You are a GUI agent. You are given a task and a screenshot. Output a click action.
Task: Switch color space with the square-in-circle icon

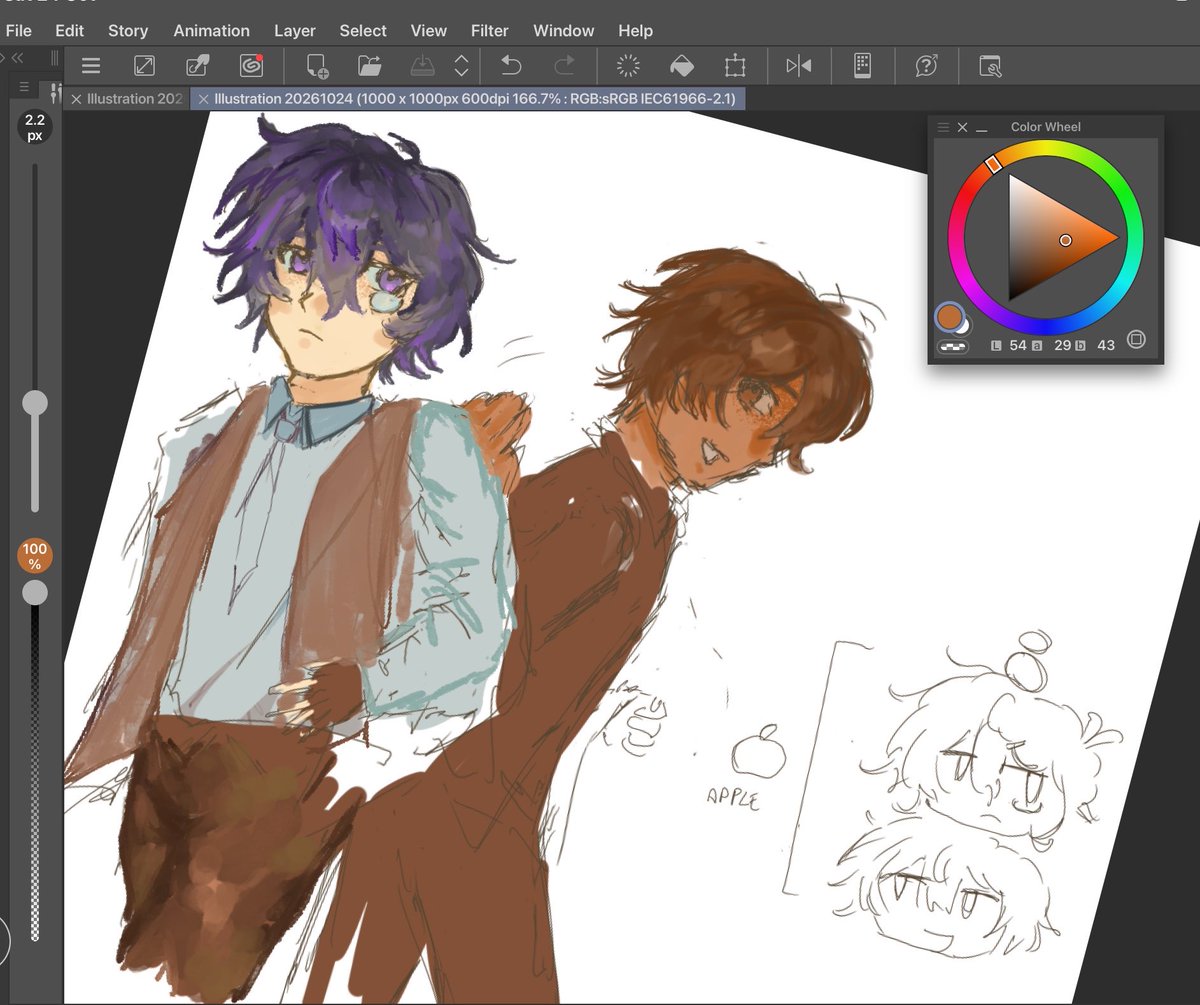pyautogui.click(x=1136, y=340)
